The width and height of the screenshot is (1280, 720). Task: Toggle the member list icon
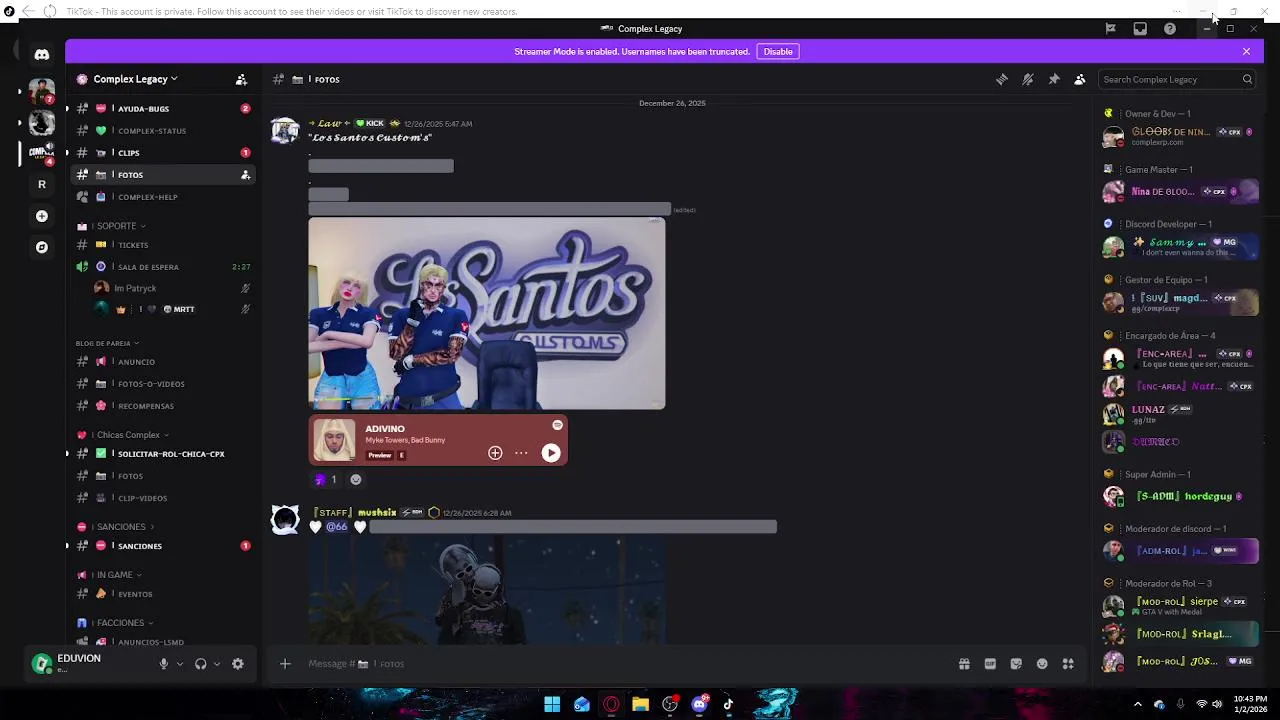[1080, 79]
